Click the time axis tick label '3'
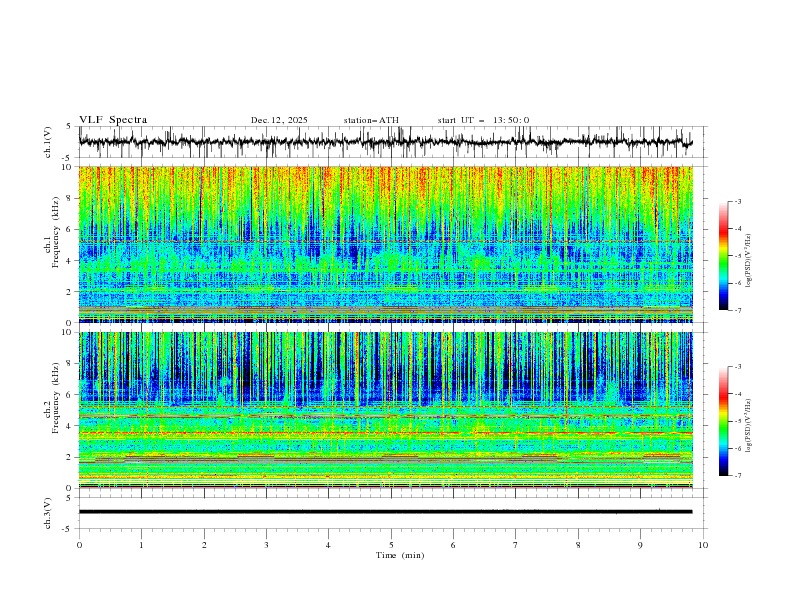The height and width of the screenshot is (612, 792). 266,545
